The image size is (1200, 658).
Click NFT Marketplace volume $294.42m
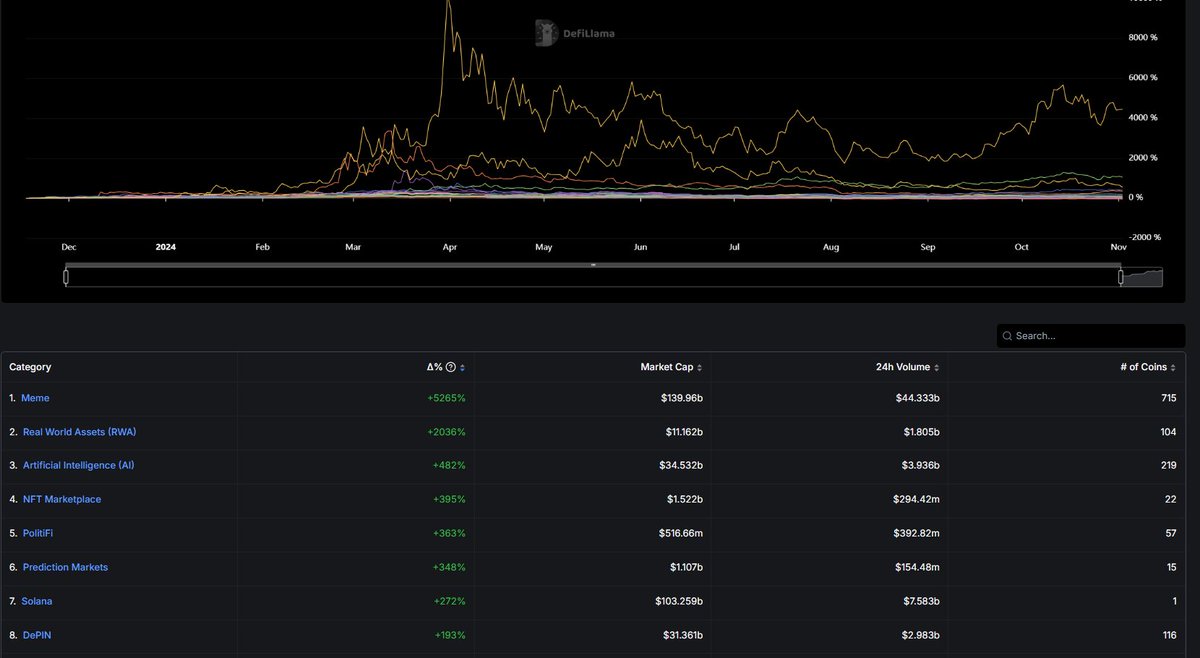917,499
